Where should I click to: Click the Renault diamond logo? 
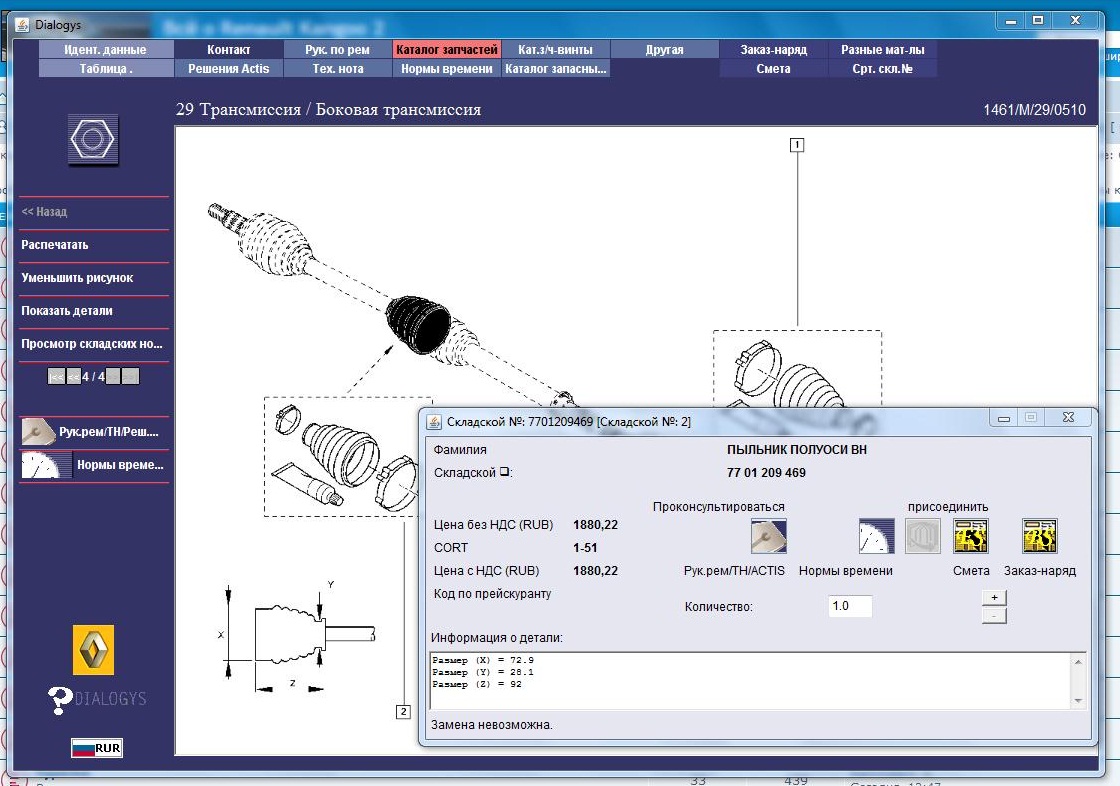click(93, 650)
